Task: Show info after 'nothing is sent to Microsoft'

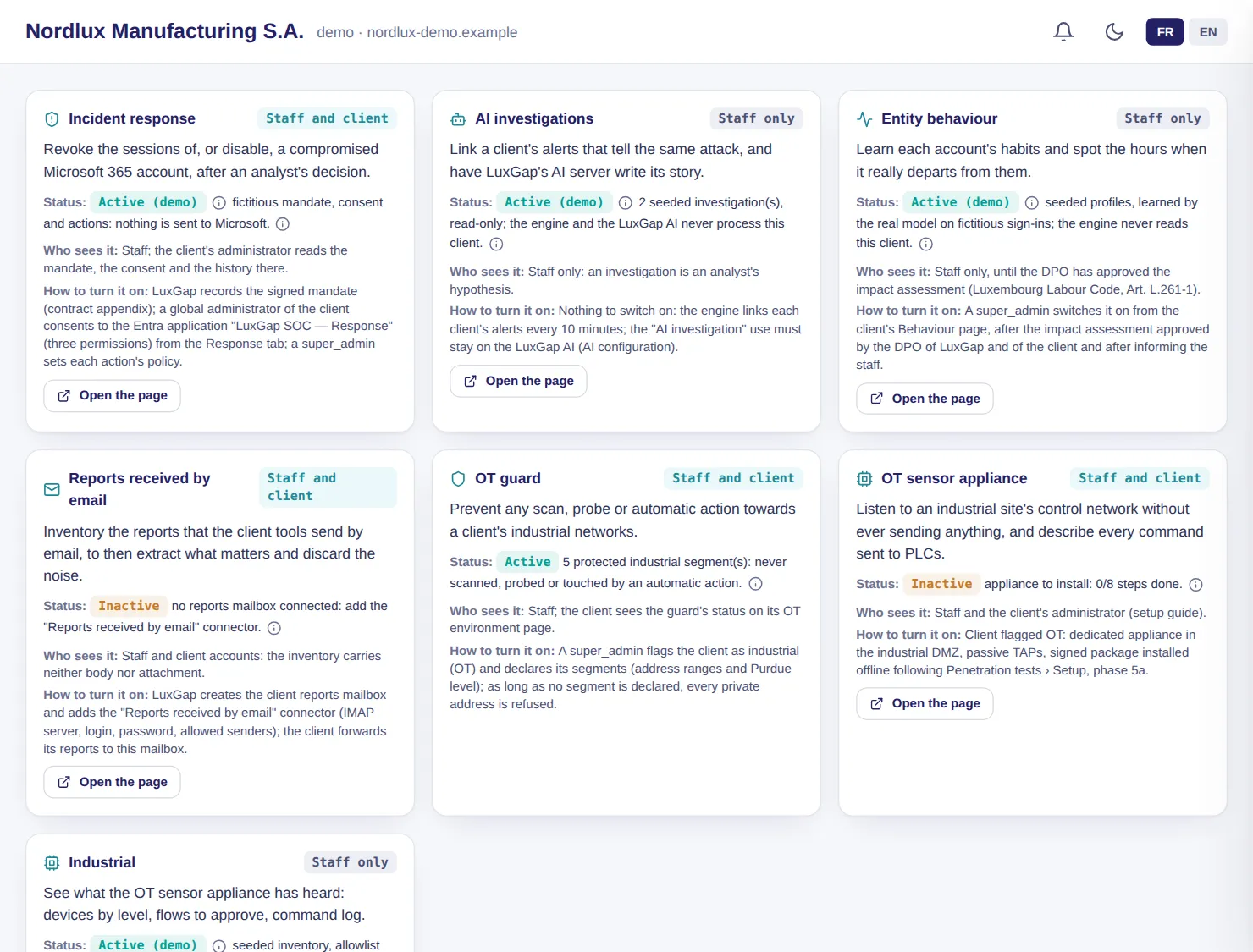Action: [x=283, y=224]
